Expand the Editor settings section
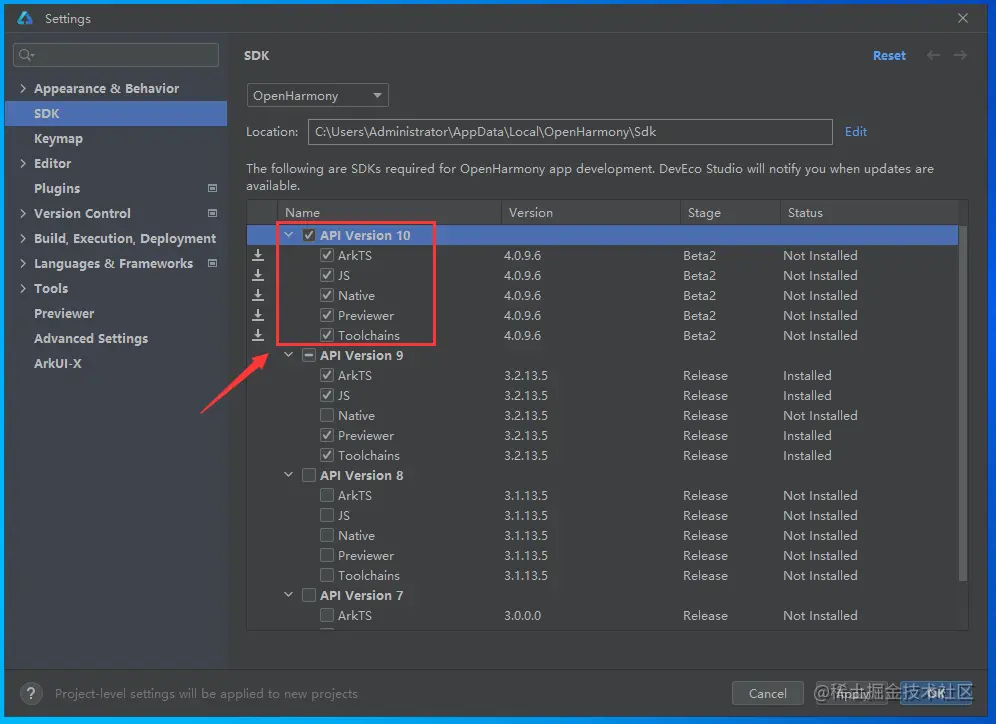 23,163
